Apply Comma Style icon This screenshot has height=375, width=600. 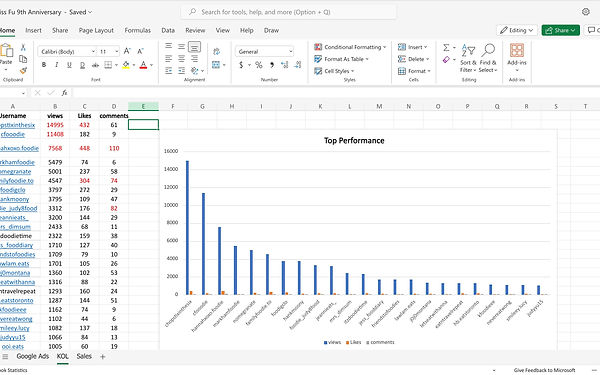tap(272, 65)
